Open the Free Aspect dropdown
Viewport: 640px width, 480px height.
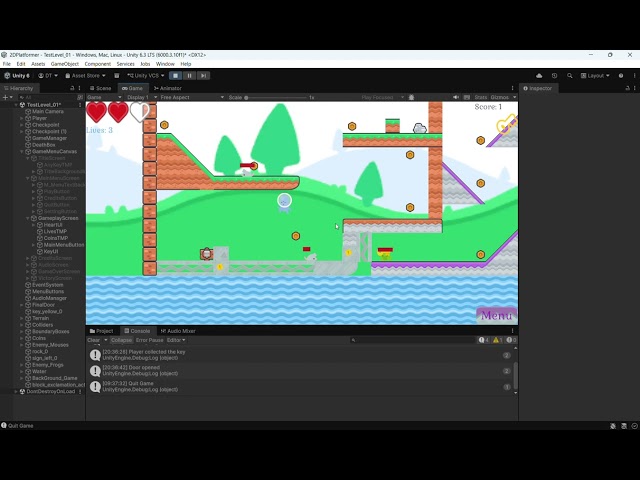tap(192, 98)
